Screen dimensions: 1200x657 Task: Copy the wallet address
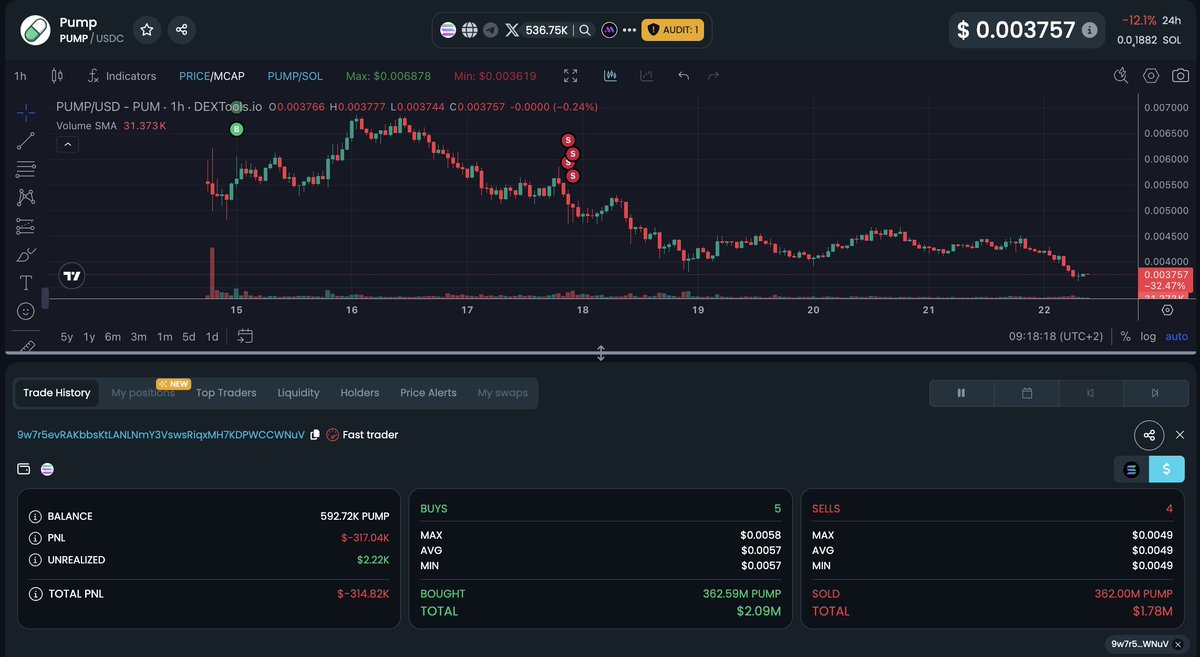pyautogui.click(x=315, y=435)
